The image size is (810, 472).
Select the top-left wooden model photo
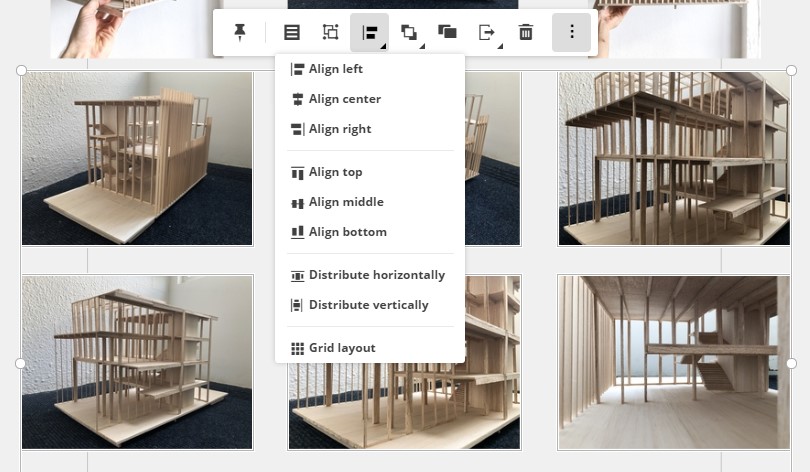137,158
